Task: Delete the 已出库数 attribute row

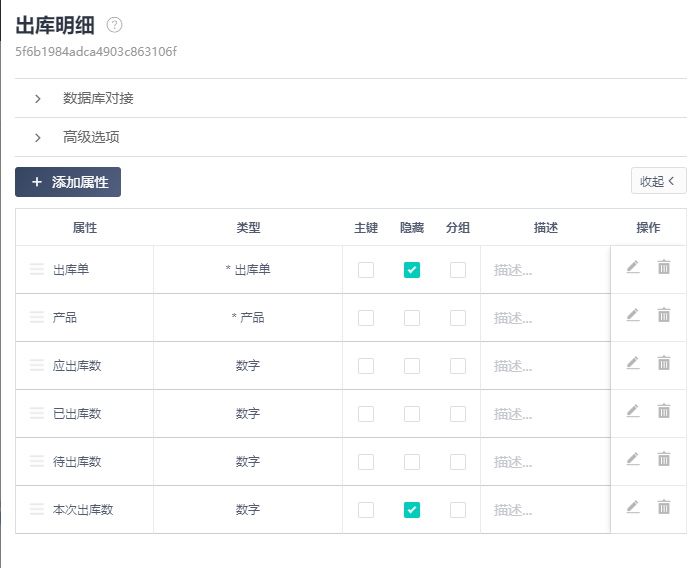Action: (664, 411)
